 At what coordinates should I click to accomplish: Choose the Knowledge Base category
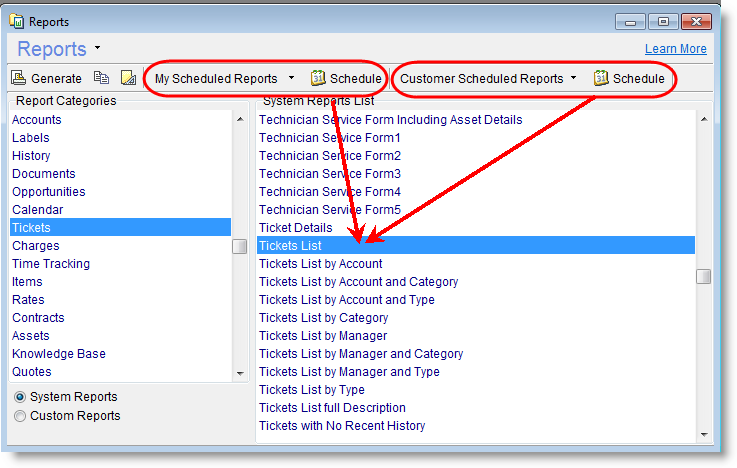(58, 354)
